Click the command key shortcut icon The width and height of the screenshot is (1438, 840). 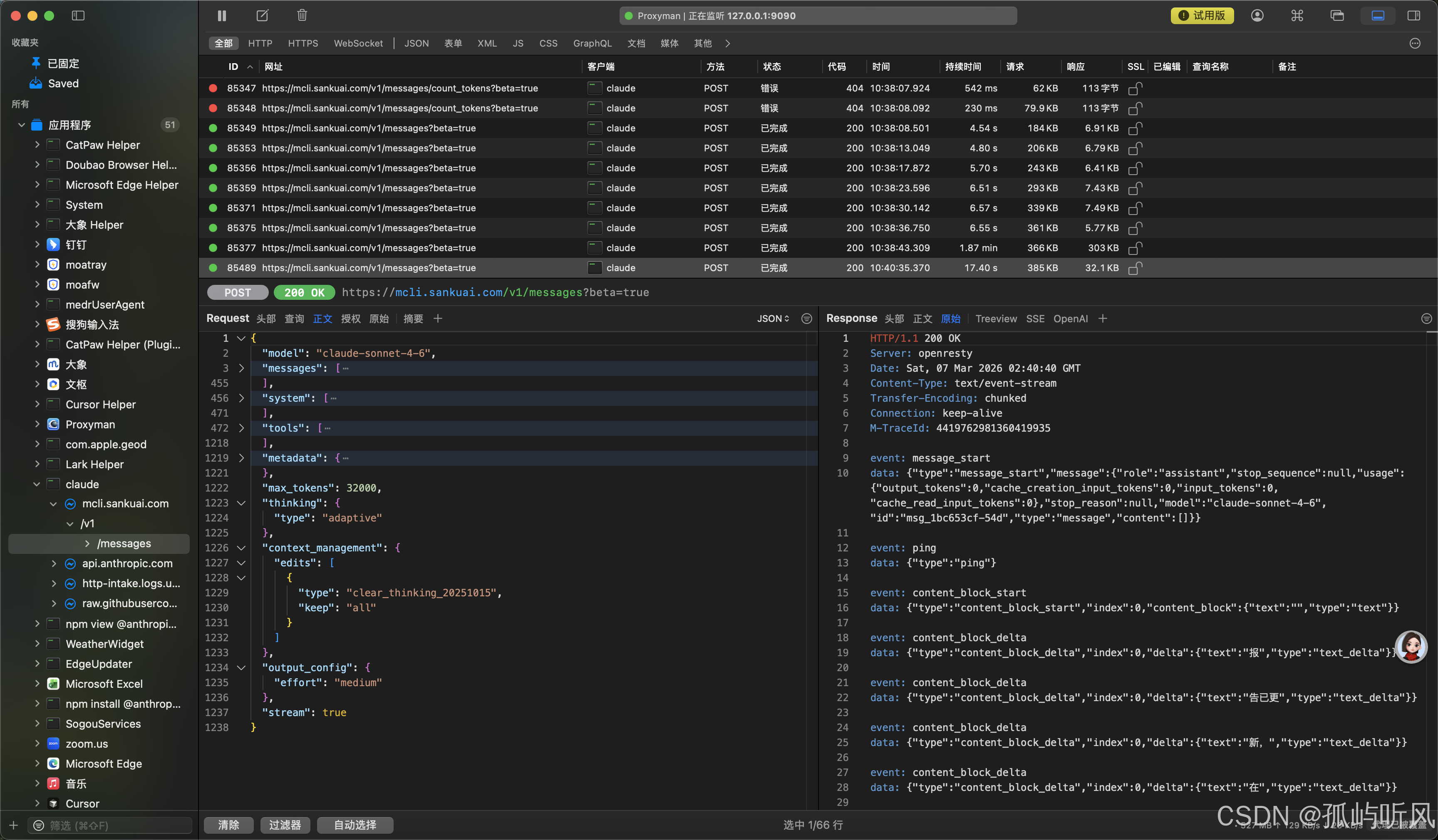click(x=1297, y=15)
